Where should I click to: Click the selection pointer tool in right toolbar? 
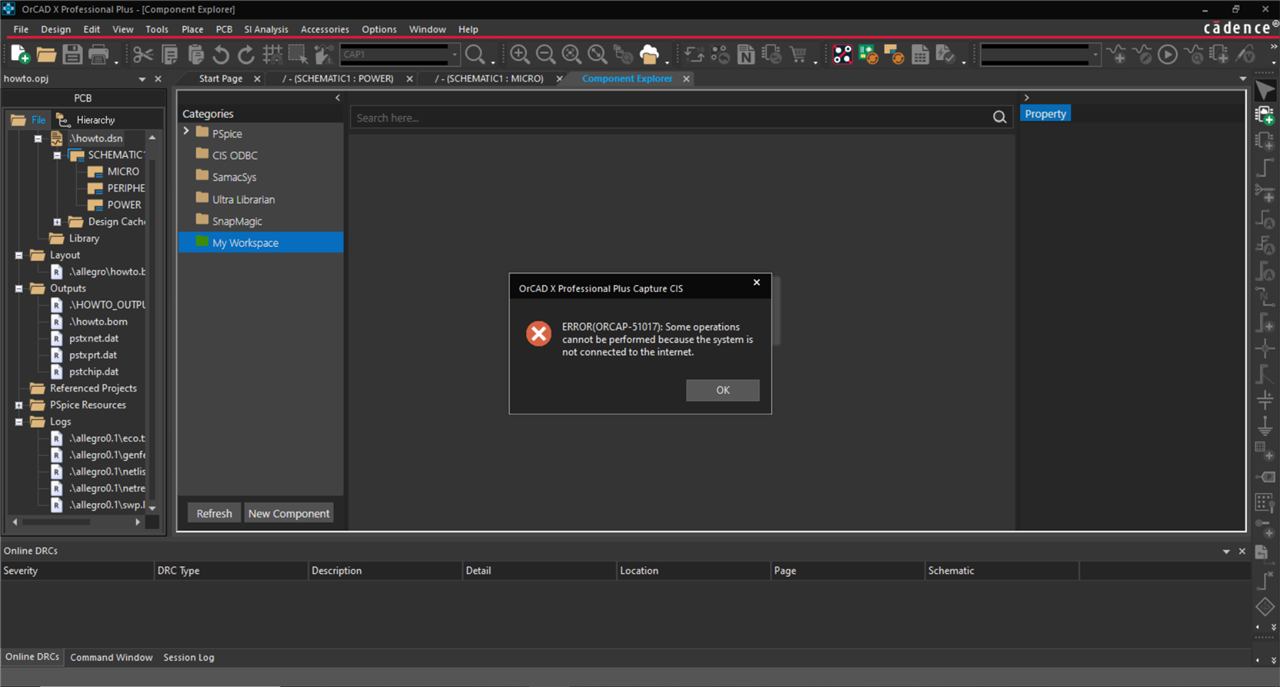[1265, 91]
